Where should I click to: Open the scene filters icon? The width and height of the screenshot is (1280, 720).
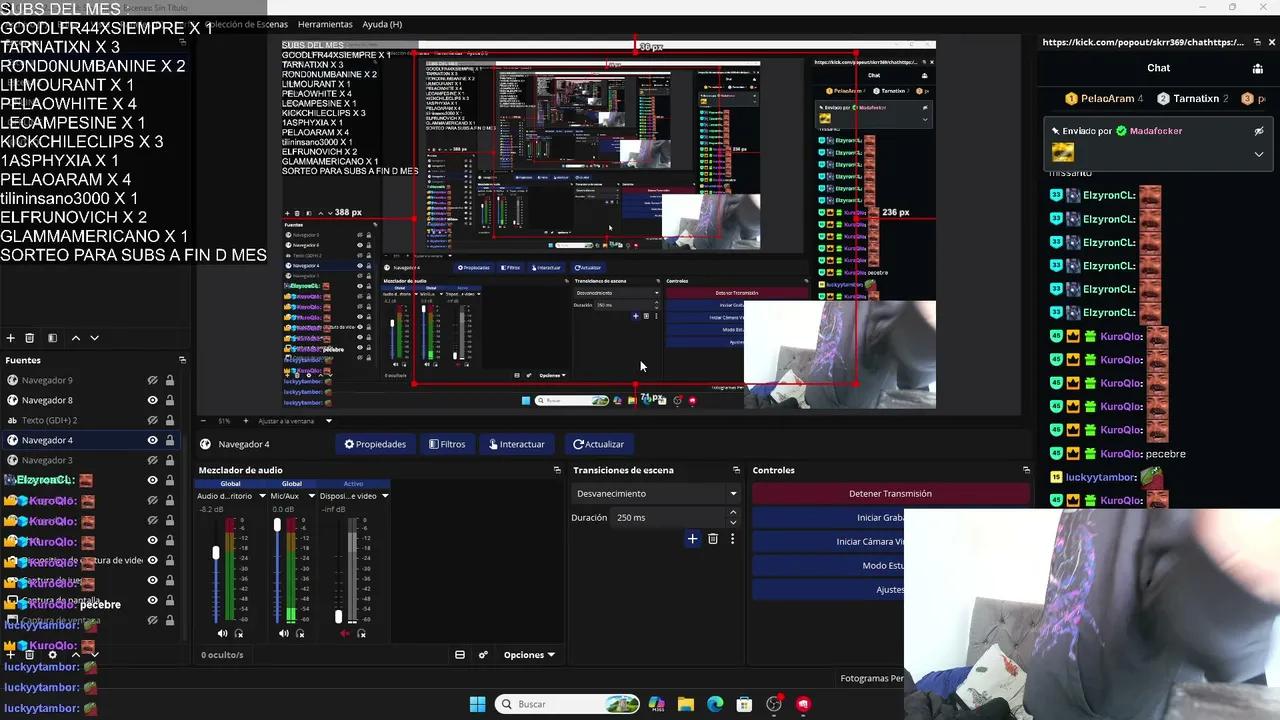(52, 338)
